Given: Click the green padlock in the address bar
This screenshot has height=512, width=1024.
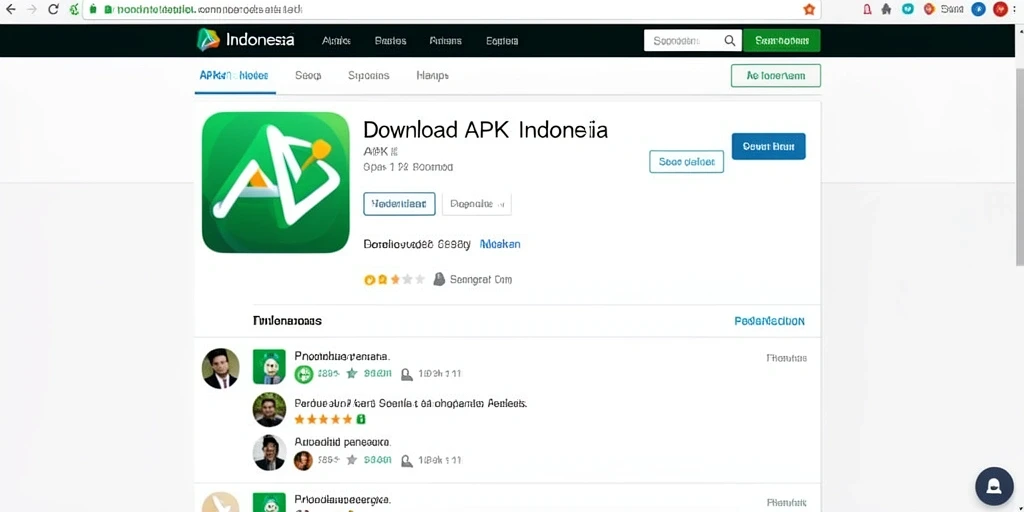Looking at the screenshot, I should point(92,10).
